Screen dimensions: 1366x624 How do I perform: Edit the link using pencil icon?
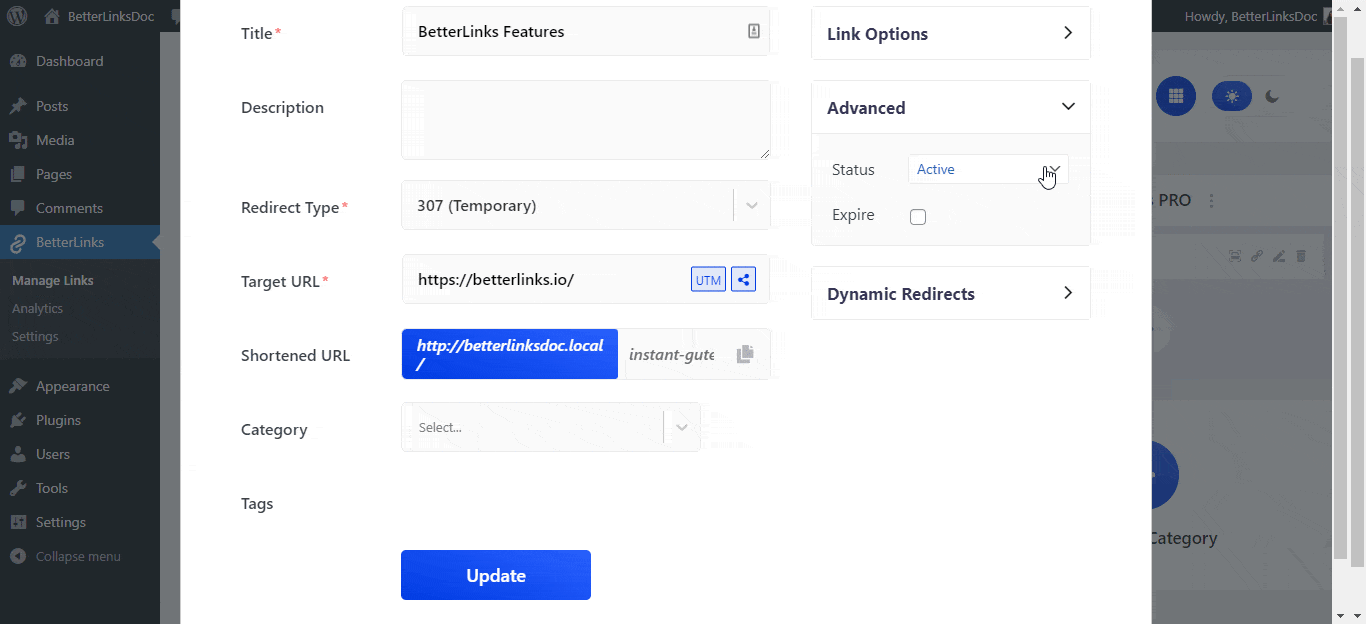[1278, 256]
